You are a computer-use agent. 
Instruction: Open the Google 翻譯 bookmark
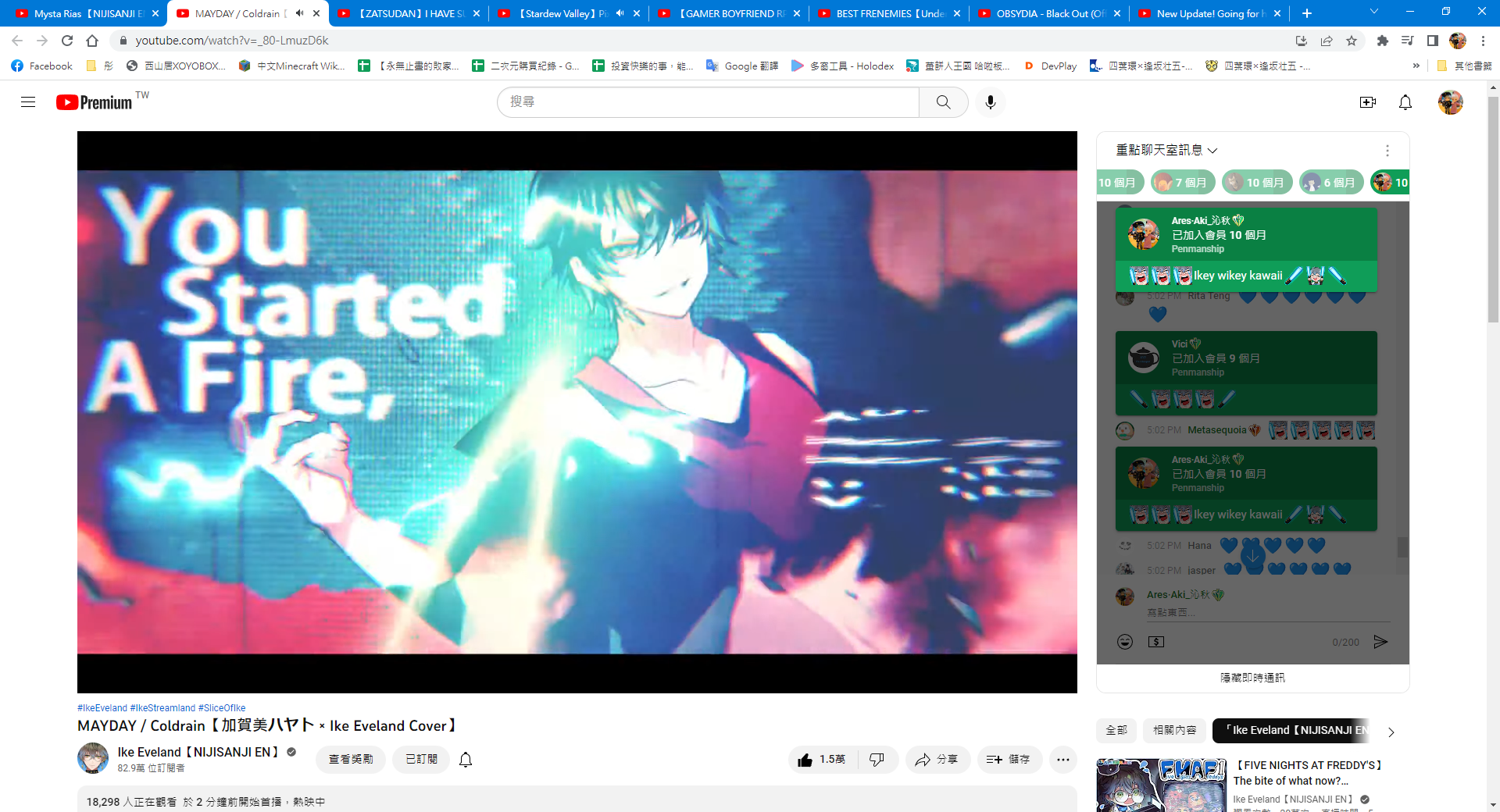click(x=742, y=66)
